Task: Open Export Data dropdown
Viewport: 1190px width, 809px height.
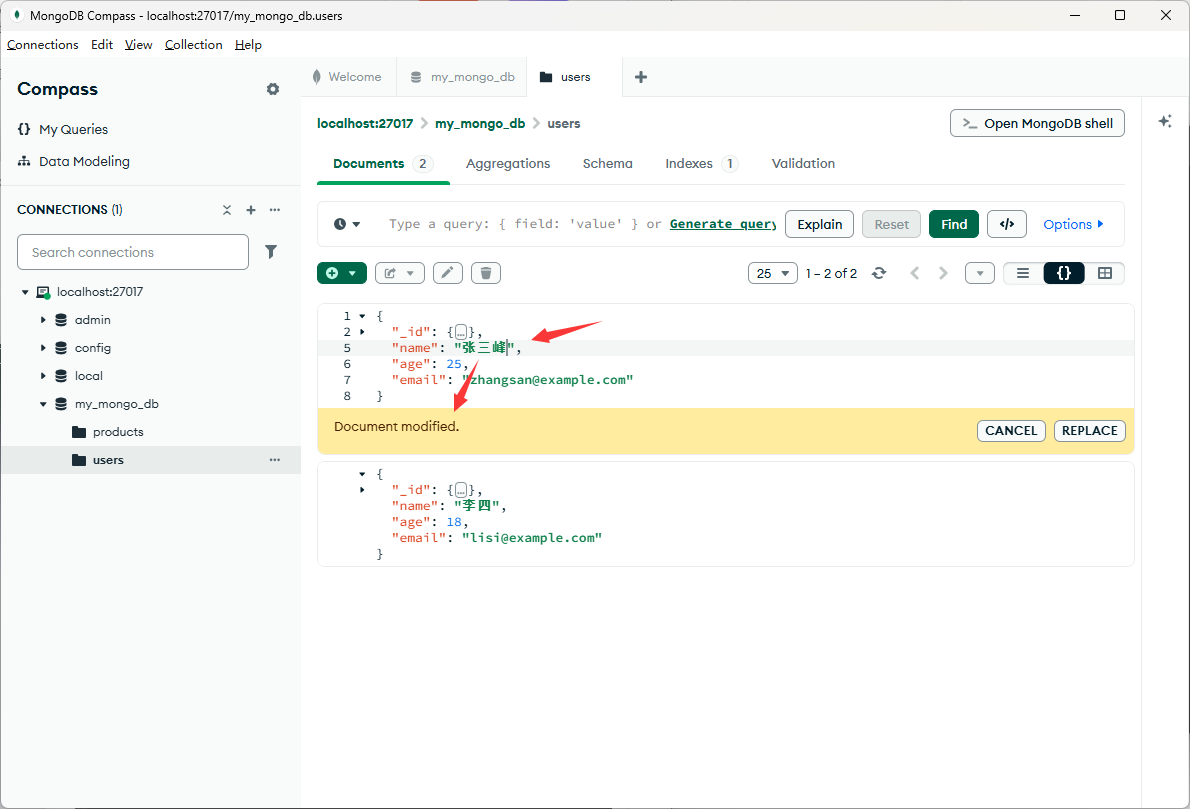Action: [400, 273]
